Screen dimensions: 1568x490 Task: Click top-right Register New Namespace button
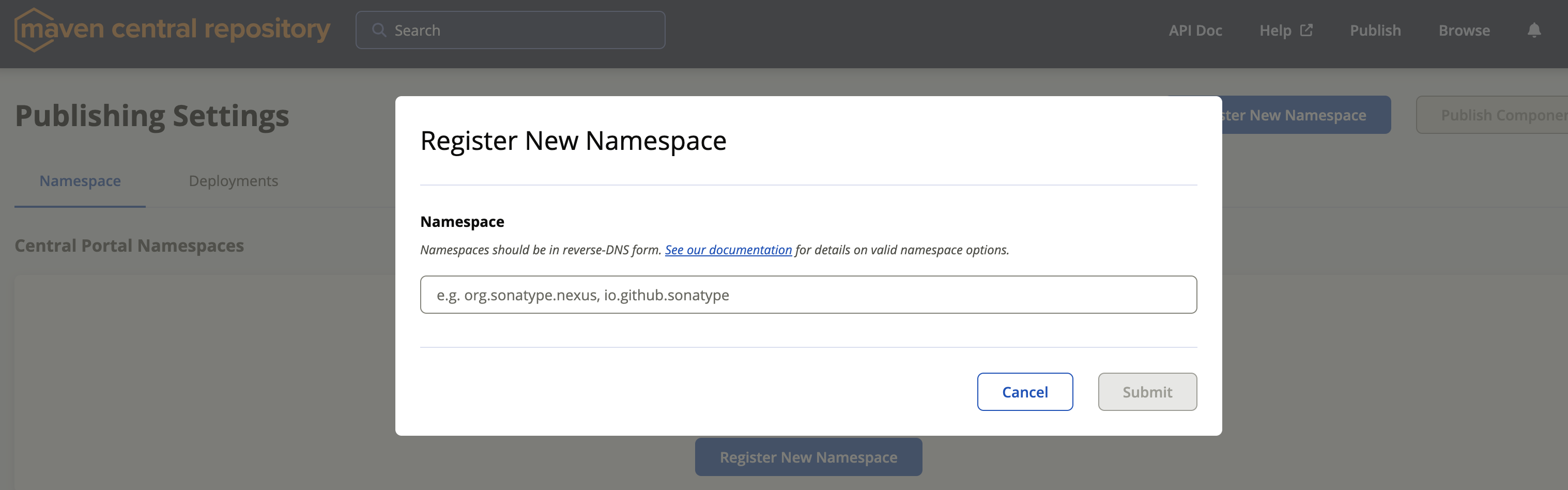tap(1306, 114)
